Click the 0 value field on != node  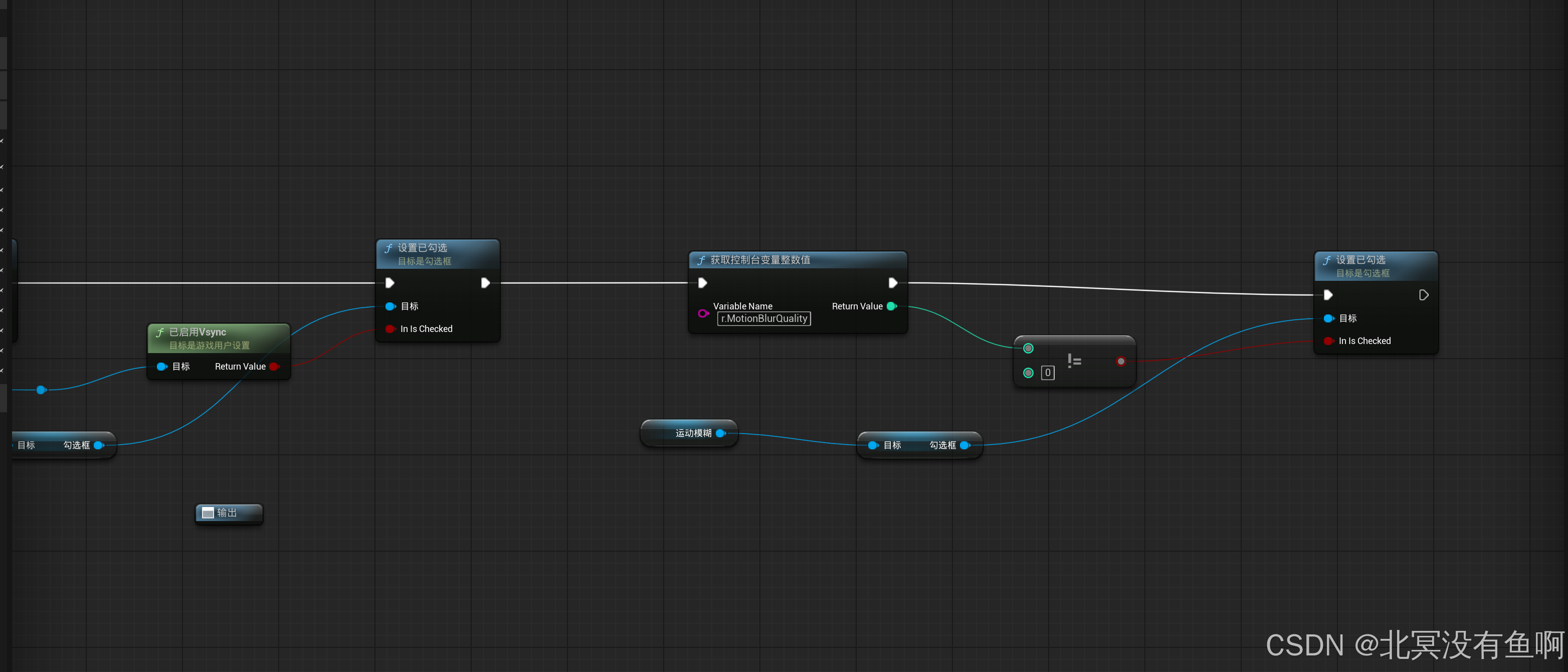point(1048,373)
